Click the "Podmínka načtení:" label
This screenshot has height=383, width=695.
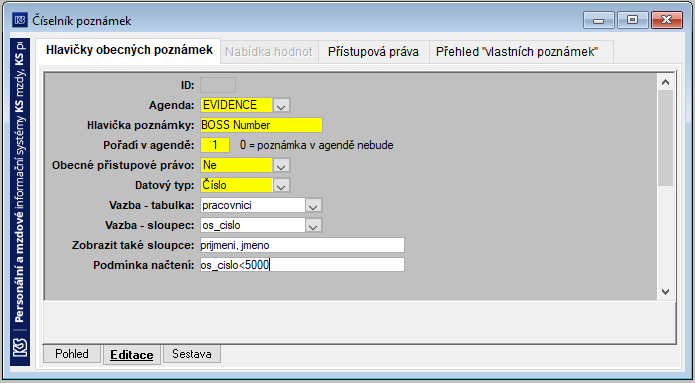144,265
